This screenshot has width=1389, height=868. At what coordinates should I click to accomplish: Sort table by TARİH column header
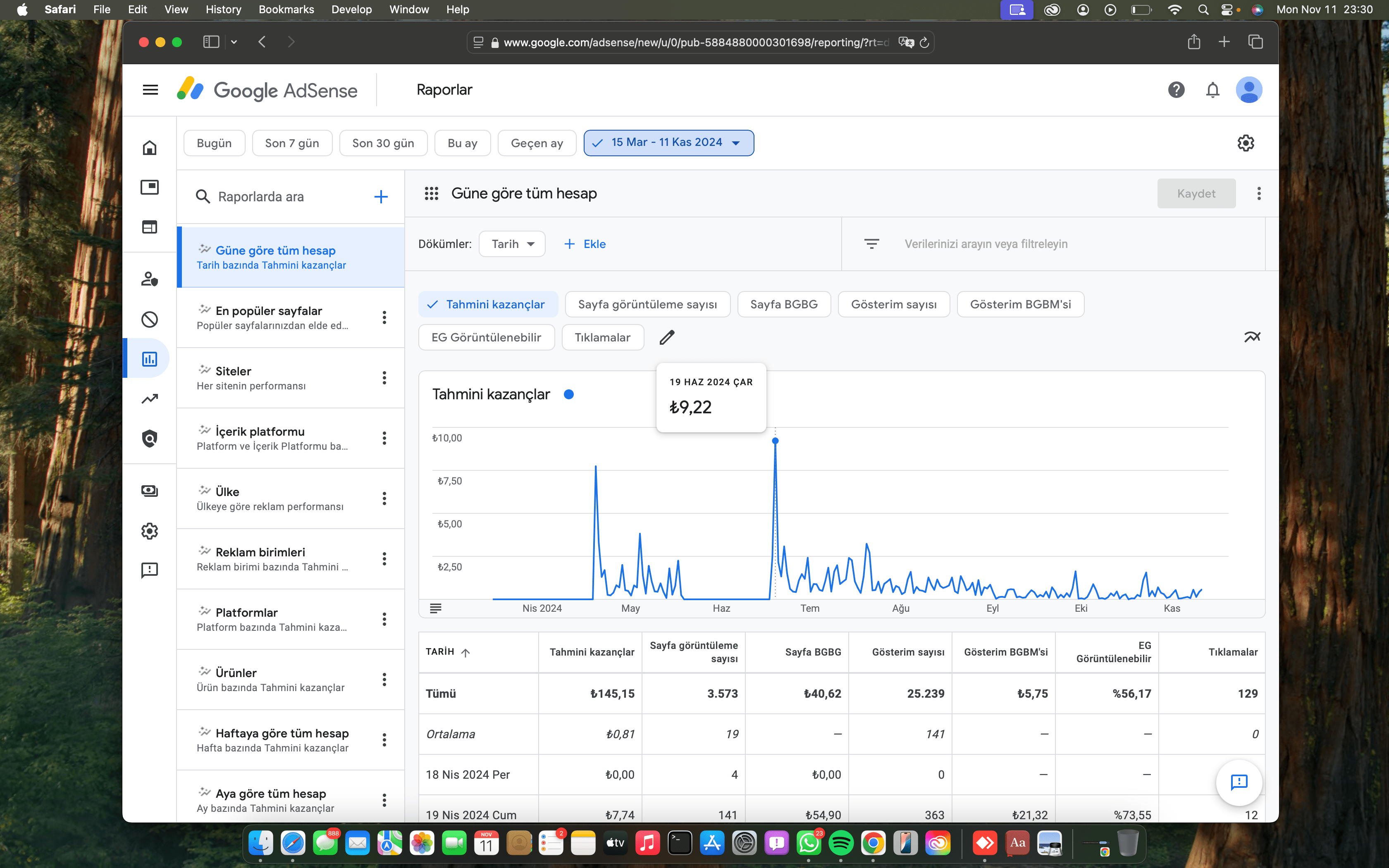(448, 652)
